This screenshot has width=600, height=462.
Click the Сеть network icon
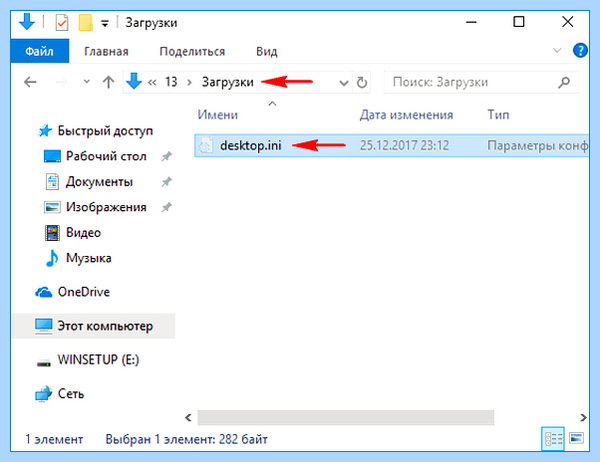43,393
